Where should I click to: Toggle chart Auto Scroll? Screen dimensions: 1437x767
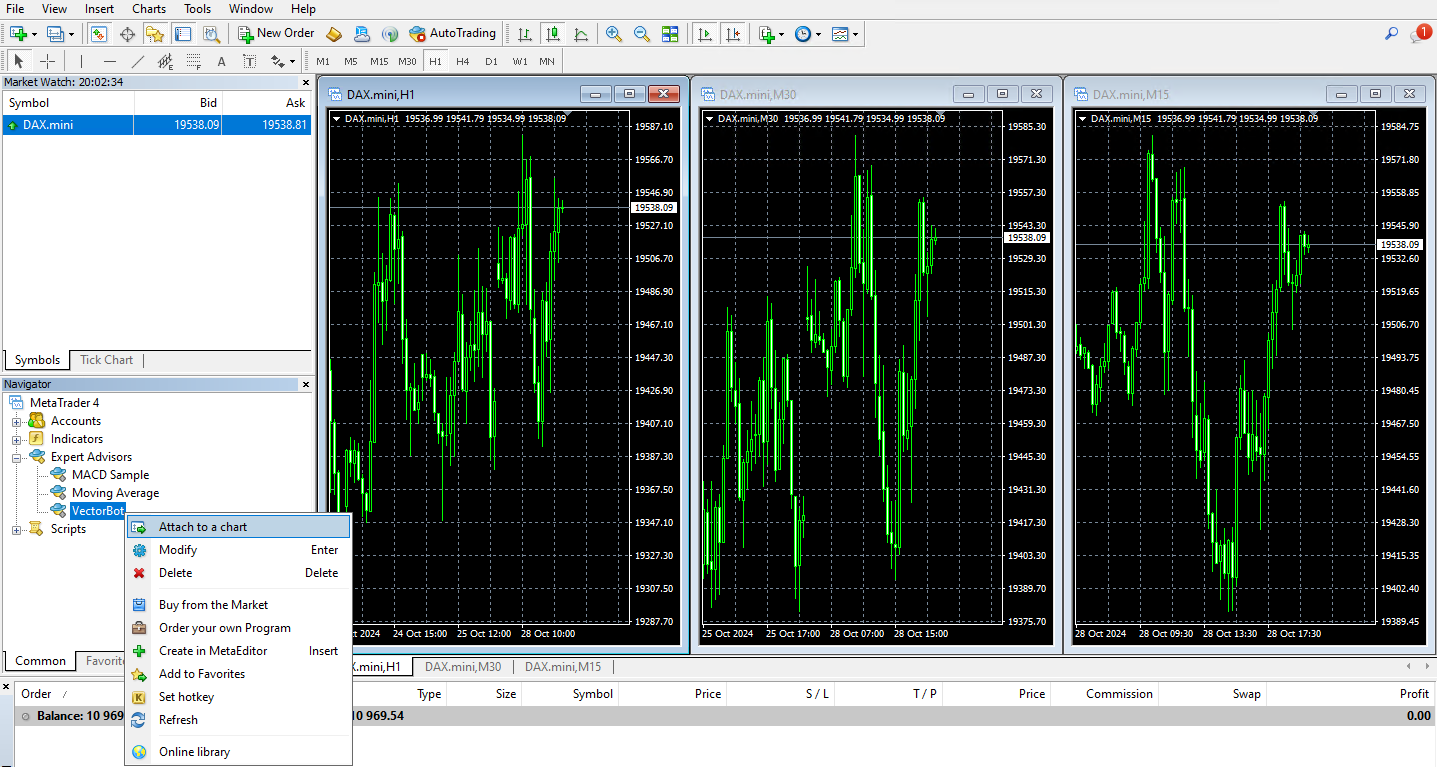[x=705, y=34]
